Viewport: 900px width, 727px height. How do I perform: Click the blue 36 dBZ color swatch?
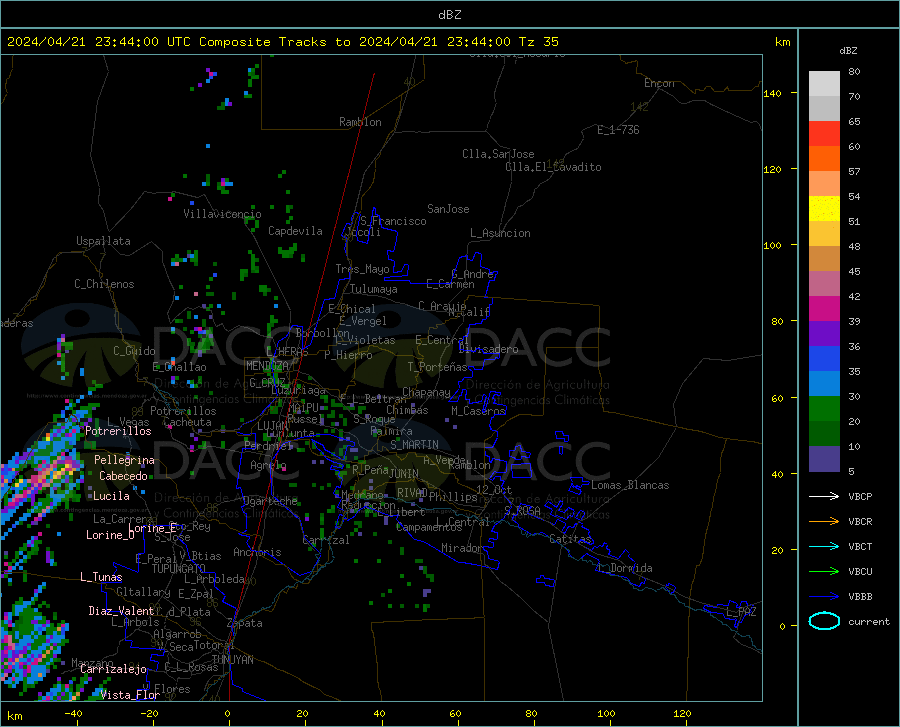pos(824,359)
